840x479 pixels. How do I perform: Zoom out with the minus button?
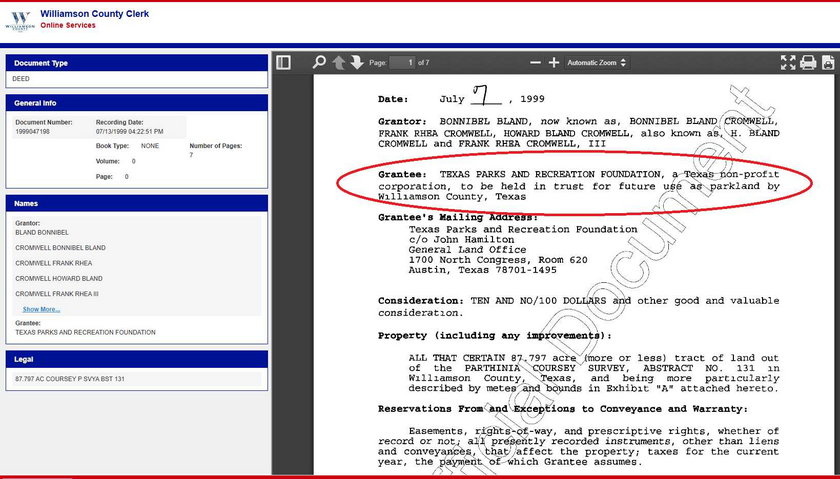(x=535, y=63)
